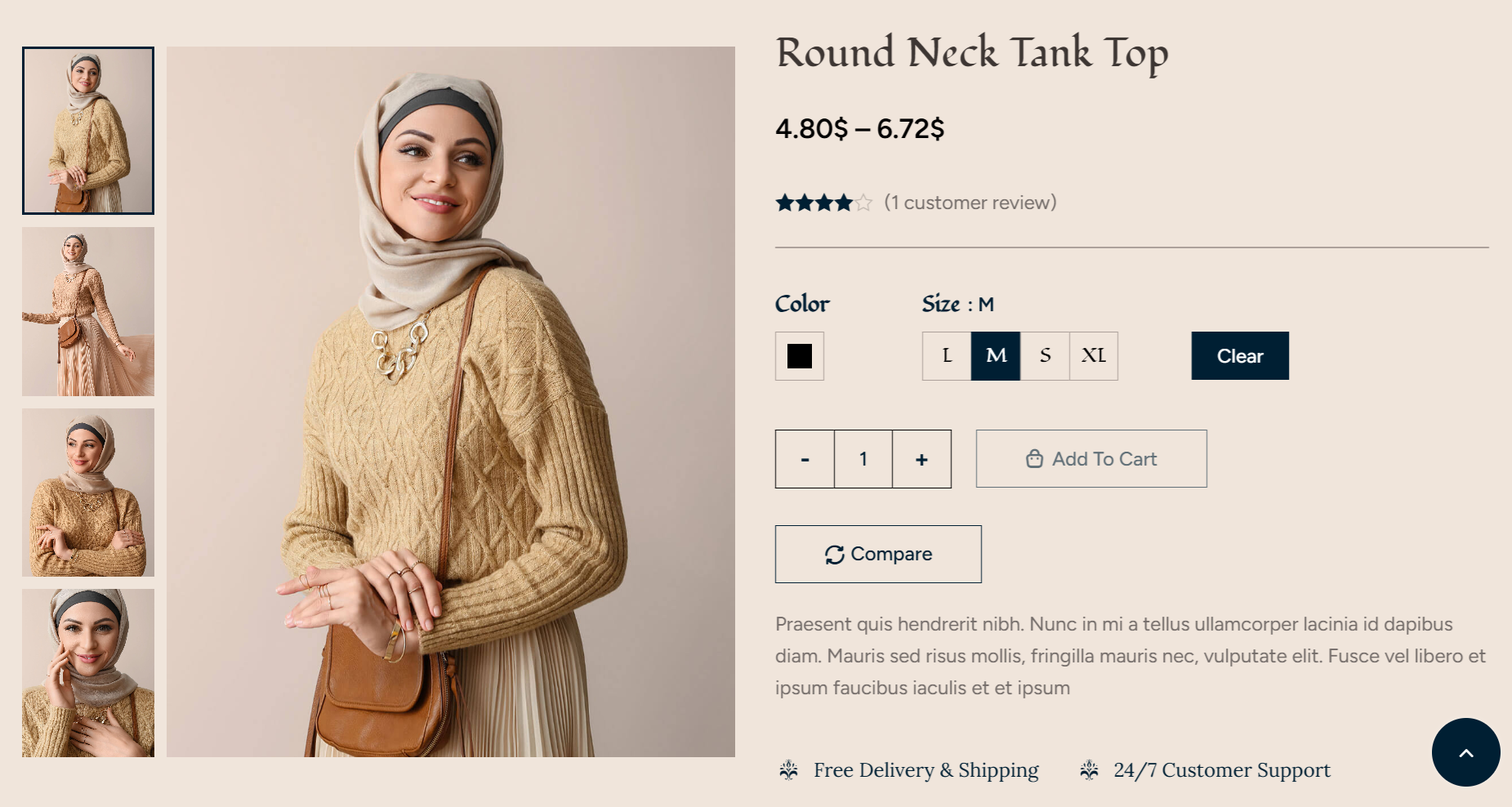The height and width of the screenshot is (807, 1512).
Task: Click the Compare refresh arrows icon
Action: click(834, 555)
